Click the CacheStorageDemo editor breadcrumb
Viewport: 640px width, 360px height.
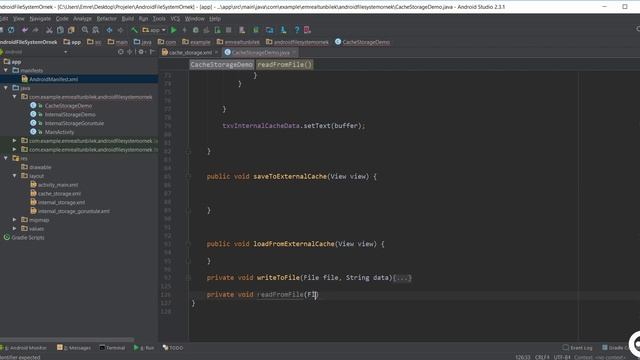click(222, 64)
